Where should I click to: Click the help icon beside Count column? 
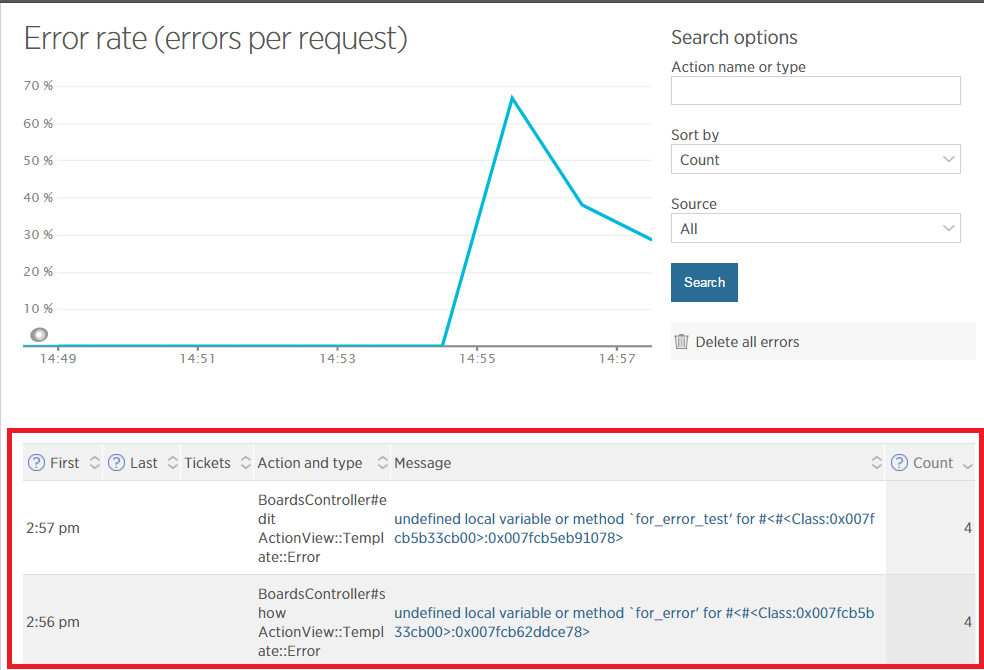[899, 463]
